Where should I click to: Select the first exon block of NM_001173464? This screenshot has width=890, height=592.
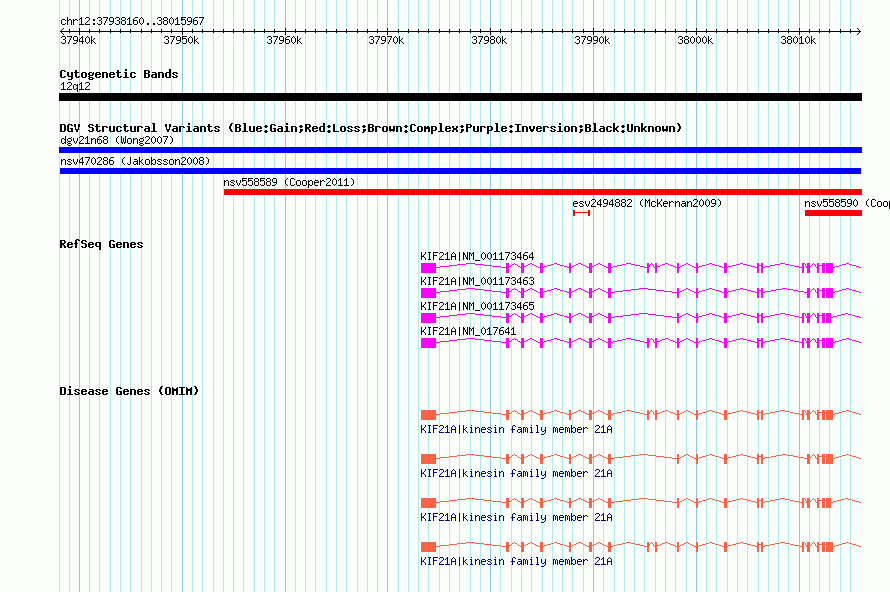click(429, 268)
